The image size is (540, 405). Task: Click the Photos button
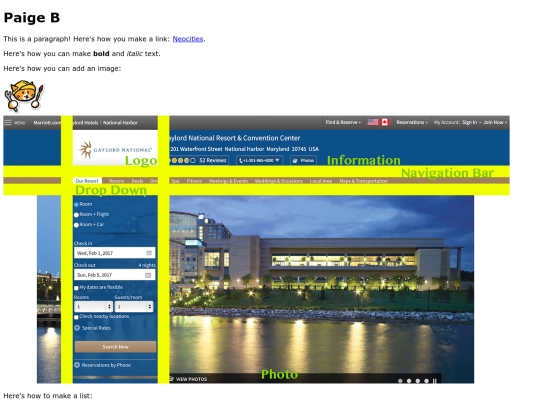303,160
